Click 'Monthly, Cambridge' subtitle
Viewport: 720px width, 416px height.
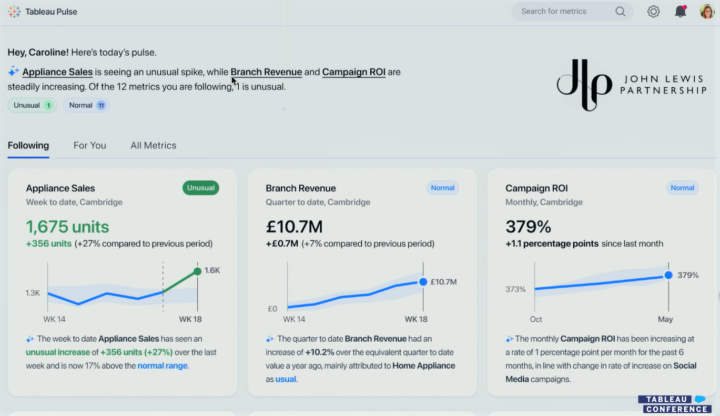(544, 202)
